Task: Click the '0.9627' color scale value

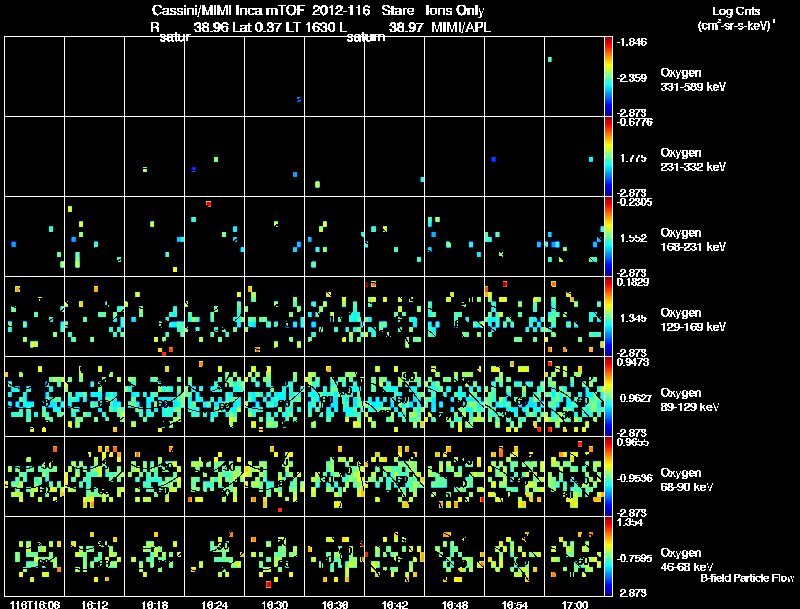Action: coord(636,398)
